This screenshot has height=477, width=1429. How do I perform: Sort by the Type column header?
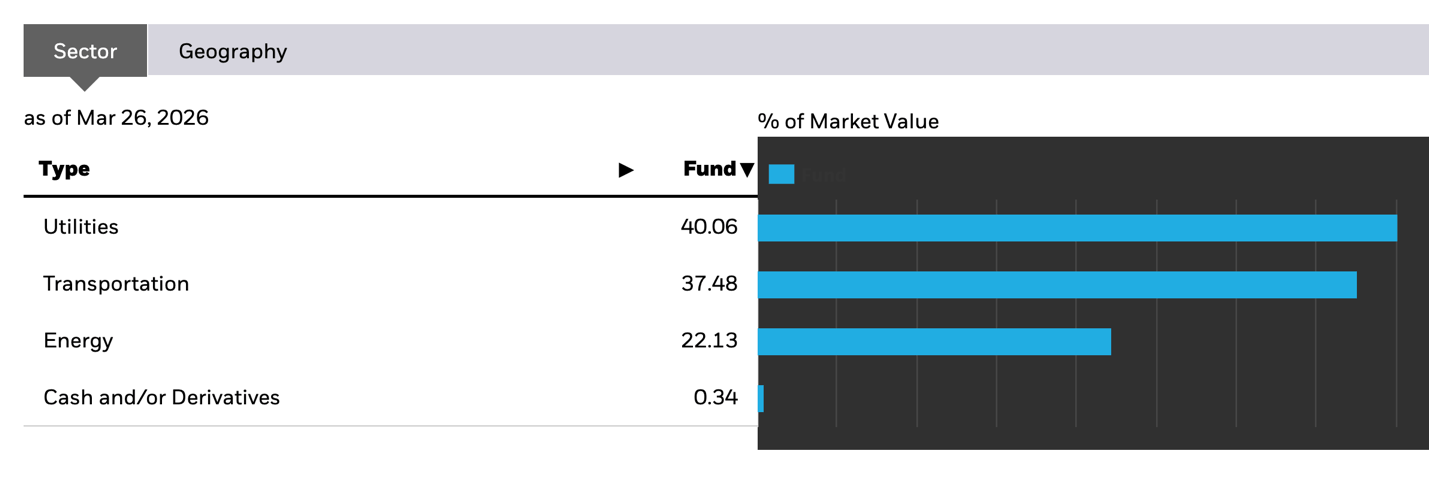click(x=65, y=169)
